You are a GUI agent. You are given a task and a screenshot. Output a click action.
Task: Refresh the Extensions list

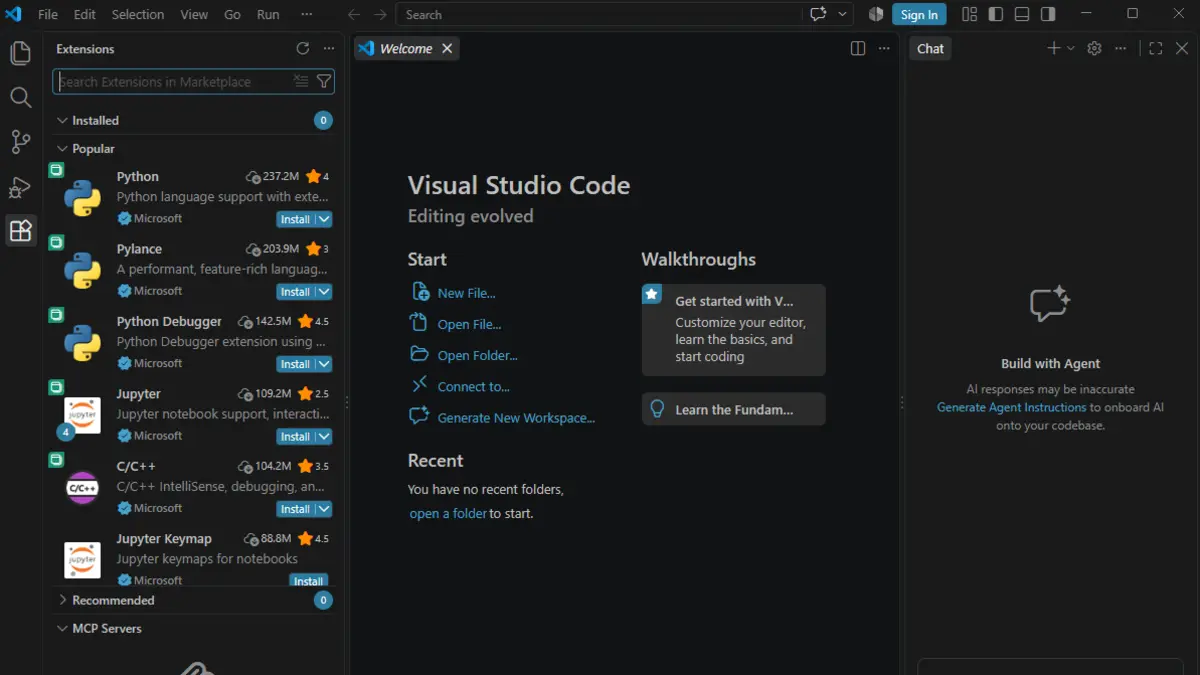[x=303, y=48]
